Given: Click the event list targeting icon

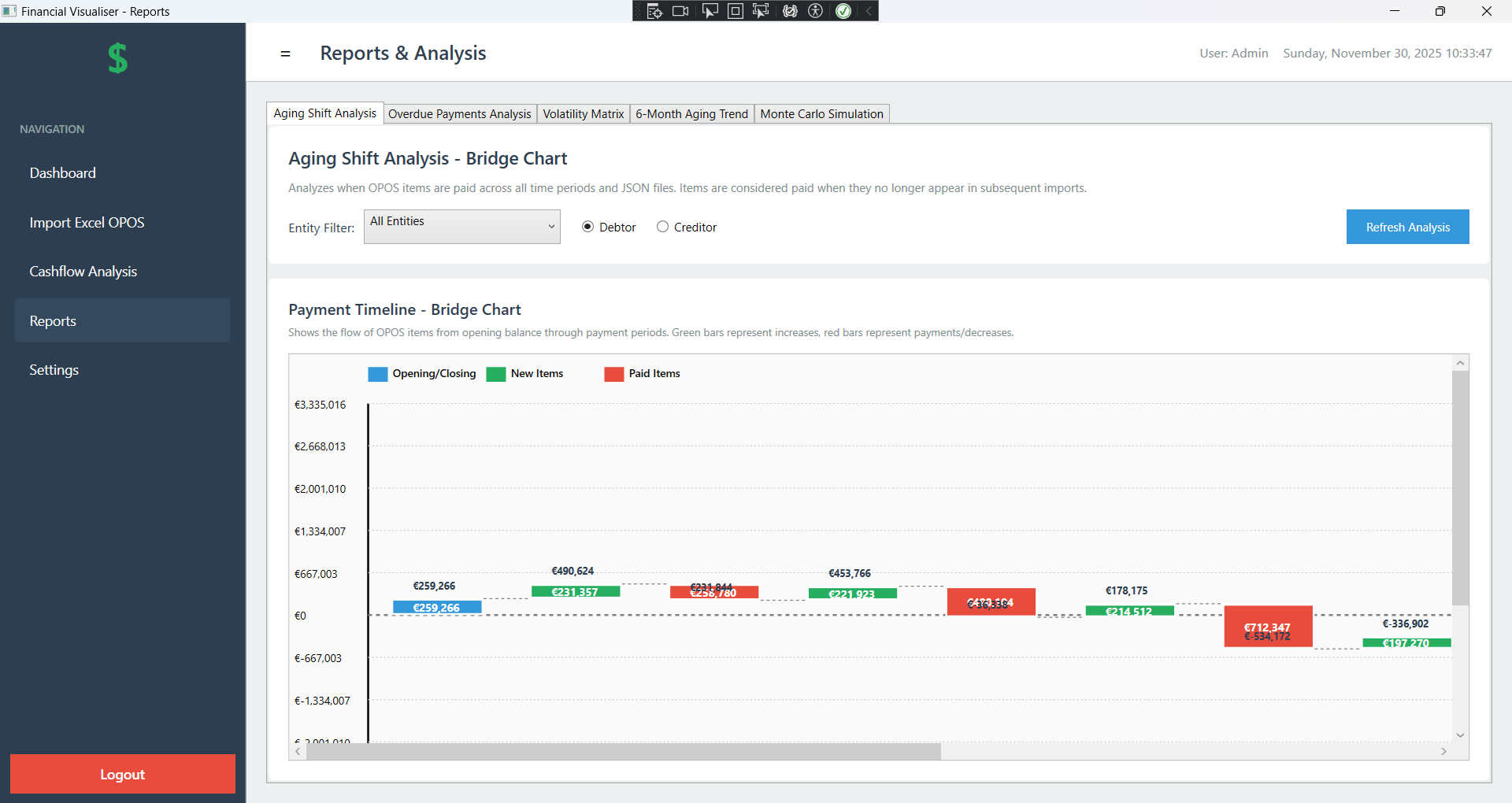Looking at the screenshot, I should pos(654,11).
